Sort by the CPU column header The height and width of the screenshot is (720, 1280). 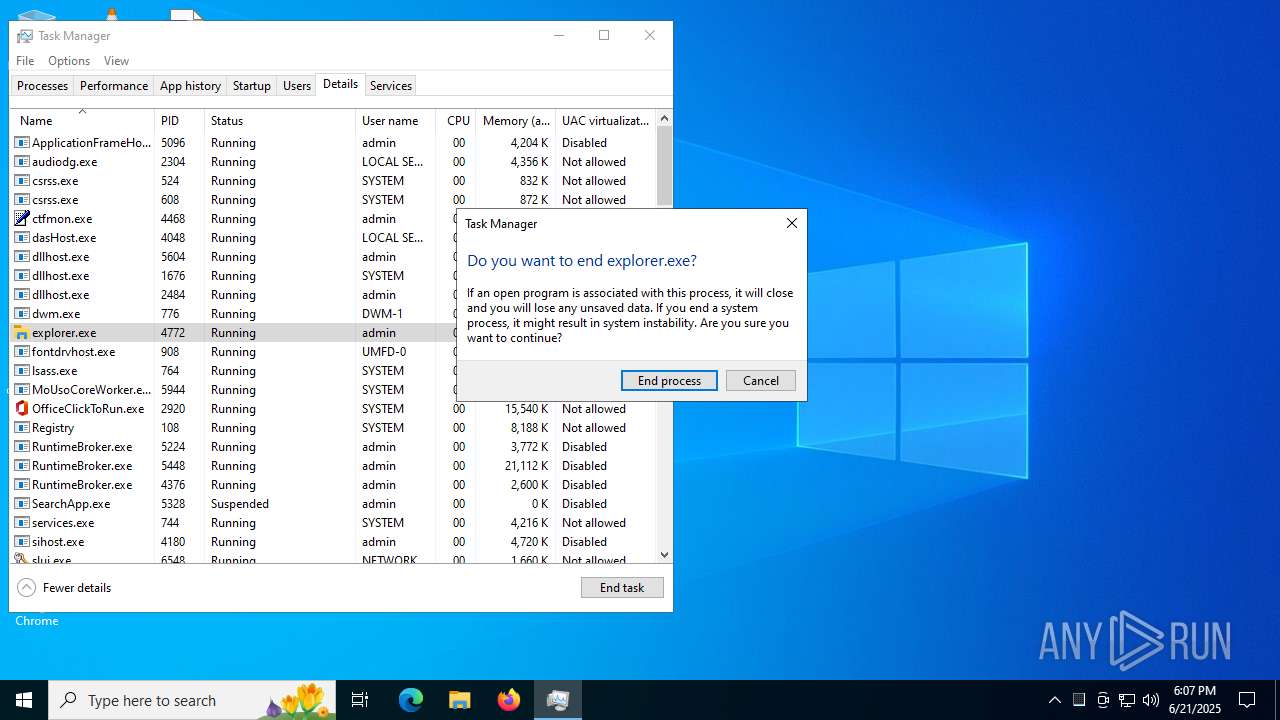[x=456, y=121]
